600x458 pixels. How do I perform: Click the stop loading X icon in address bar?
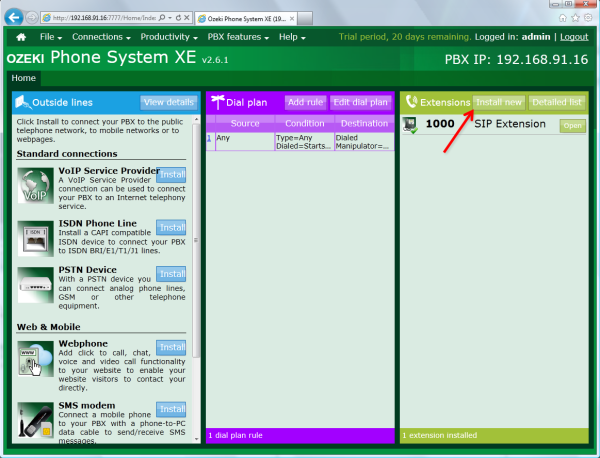pos(187,18)
